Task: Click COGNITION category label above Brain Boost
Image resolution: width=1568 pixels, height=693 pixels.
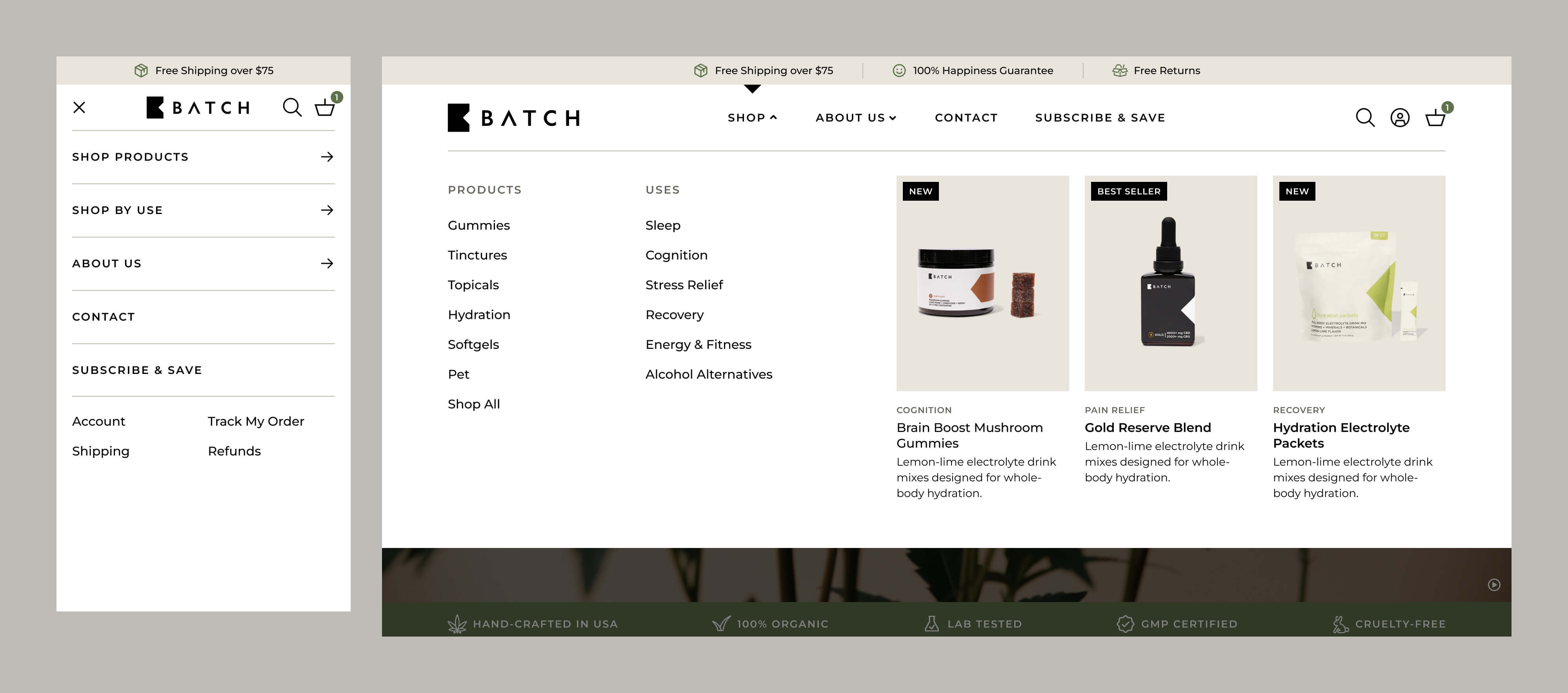Action: tap(924, 410)
